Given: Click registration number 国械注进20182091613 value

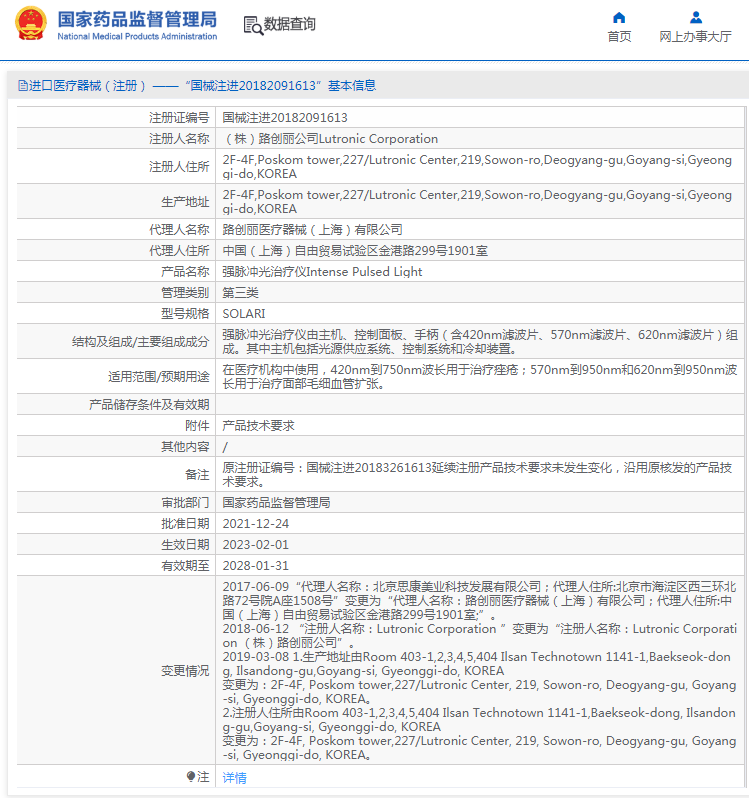Looking at the screenshot, I should click(x=285, y=117).
